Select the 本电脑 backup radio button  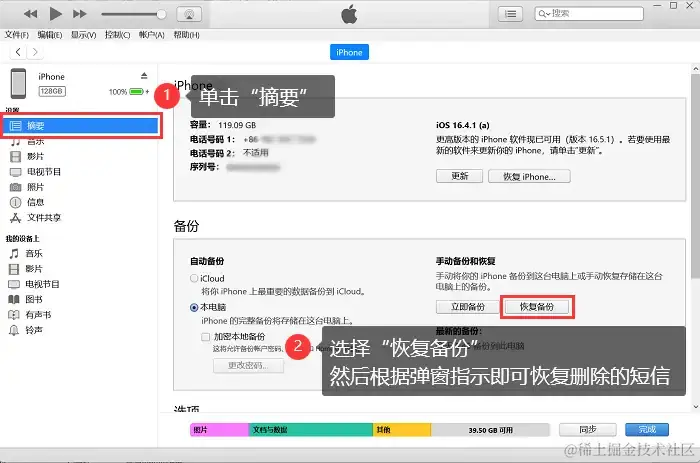[194, 307]
